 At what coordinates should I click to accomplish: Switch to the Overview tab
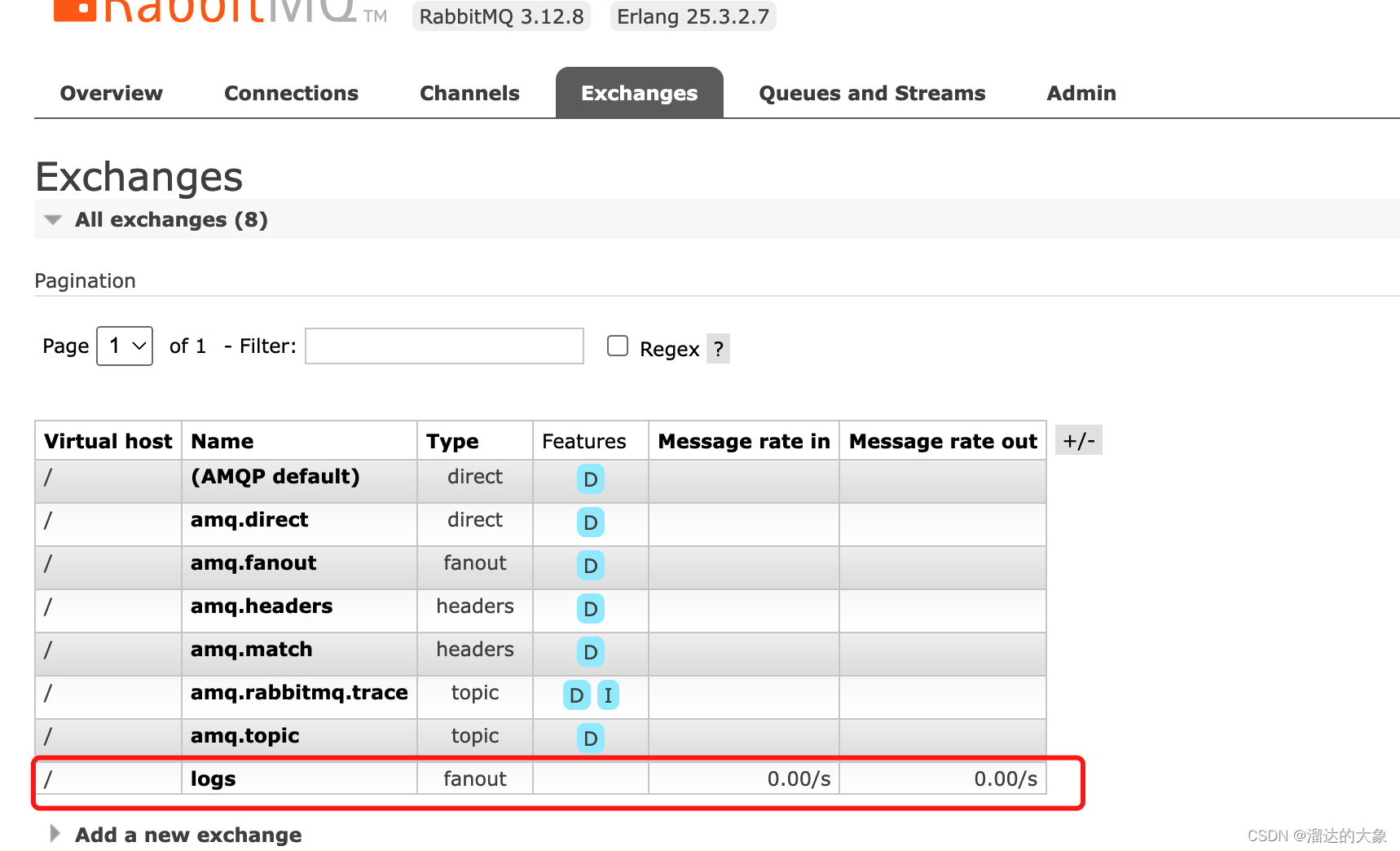pyautogui.click(x=111, y=93)
